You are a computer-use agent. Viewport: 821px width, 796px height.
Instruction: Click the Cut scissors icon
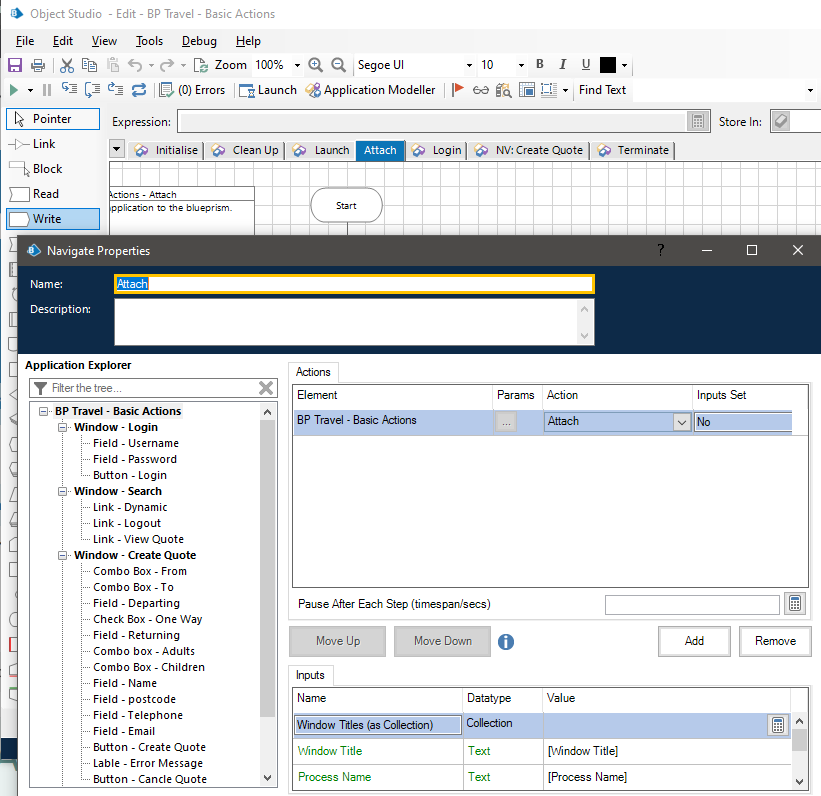[x=66, y=65]
